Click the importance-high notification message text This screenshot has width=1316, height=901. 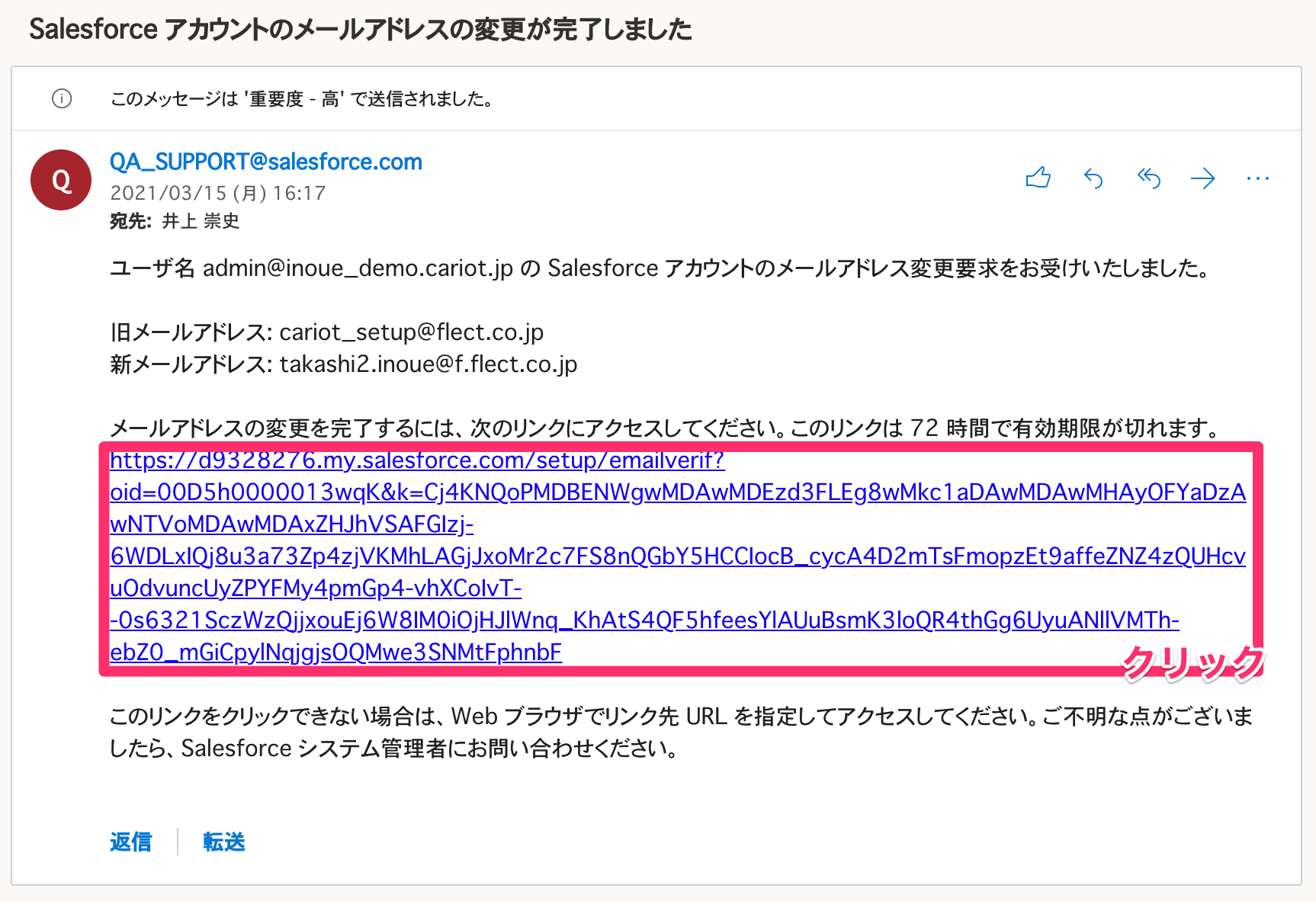301,99
